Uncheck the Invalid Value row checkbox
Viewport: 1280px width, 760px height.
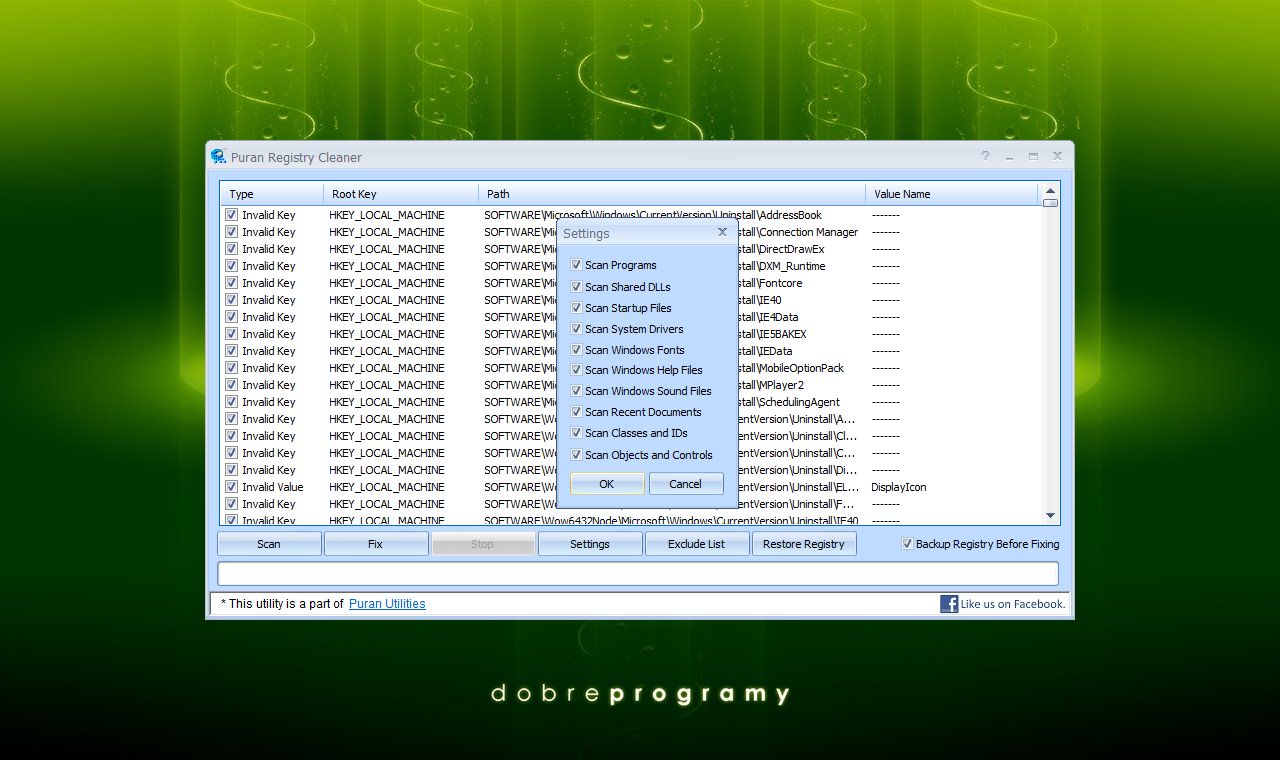(231, 487)
